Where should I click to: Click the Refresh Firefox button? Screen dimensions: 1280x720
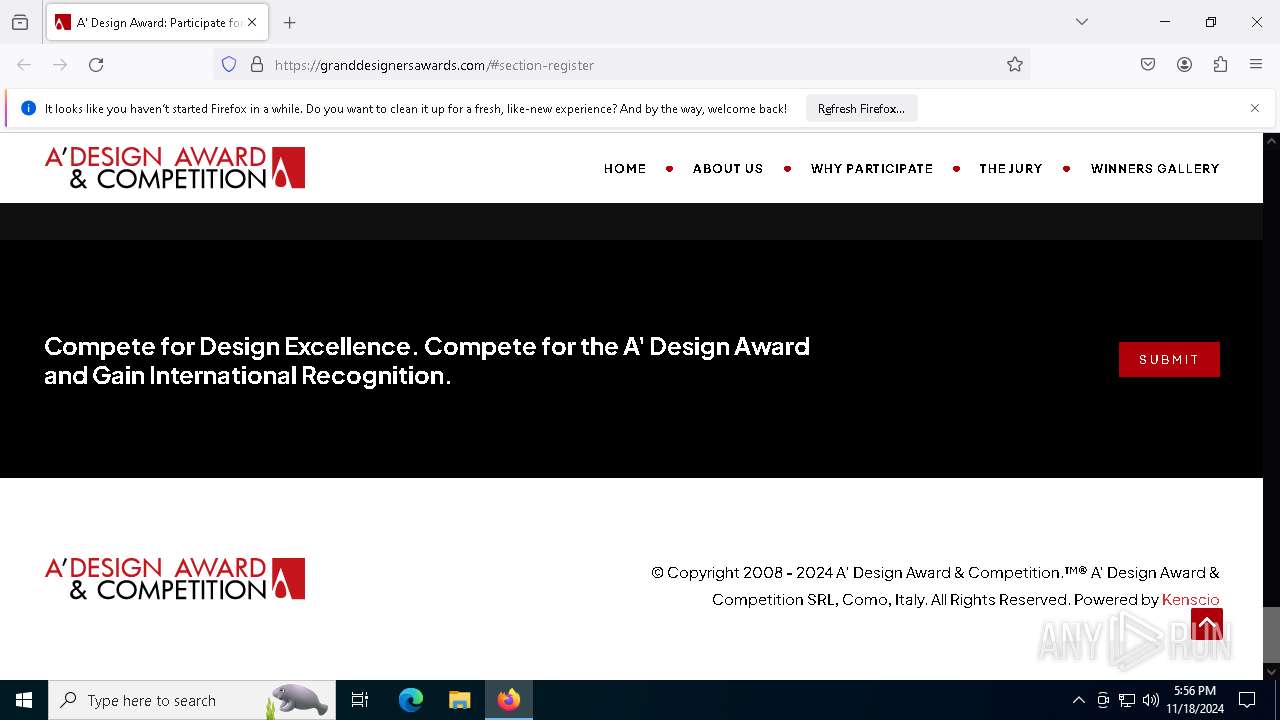click(x=861, y=108)
